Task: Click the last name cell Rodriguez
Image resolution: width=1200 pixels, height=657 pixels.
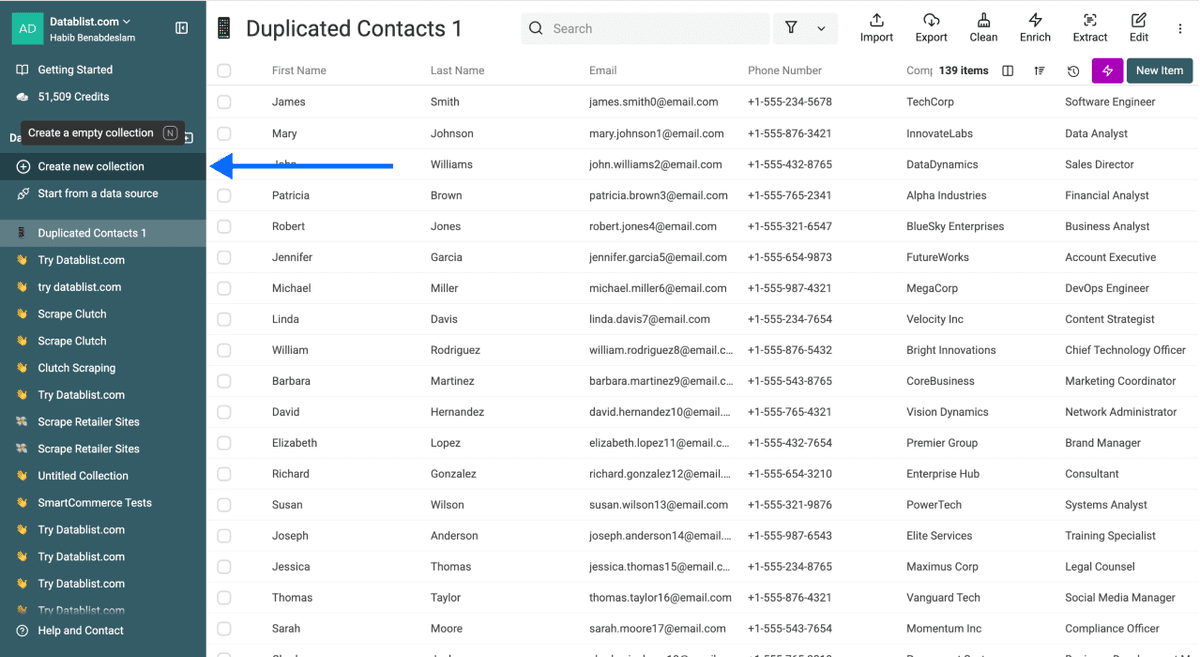Action: point(455,351)
